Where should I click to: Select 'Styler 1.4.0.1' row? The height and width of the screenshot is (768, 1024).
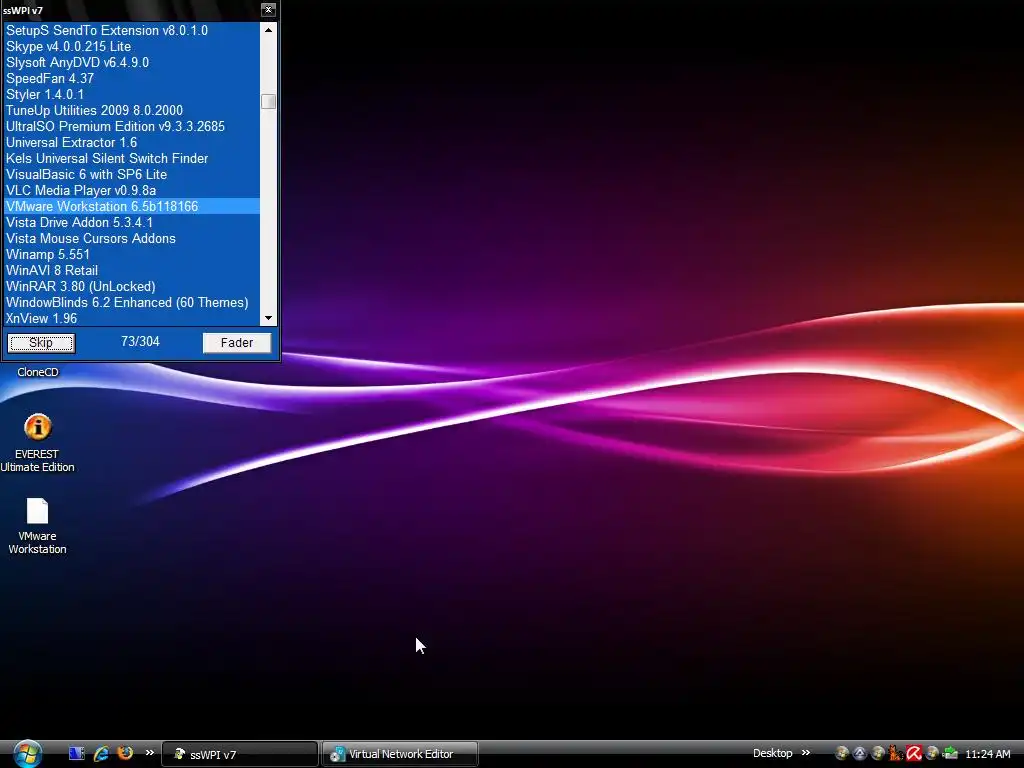click(x=132, y=94)
